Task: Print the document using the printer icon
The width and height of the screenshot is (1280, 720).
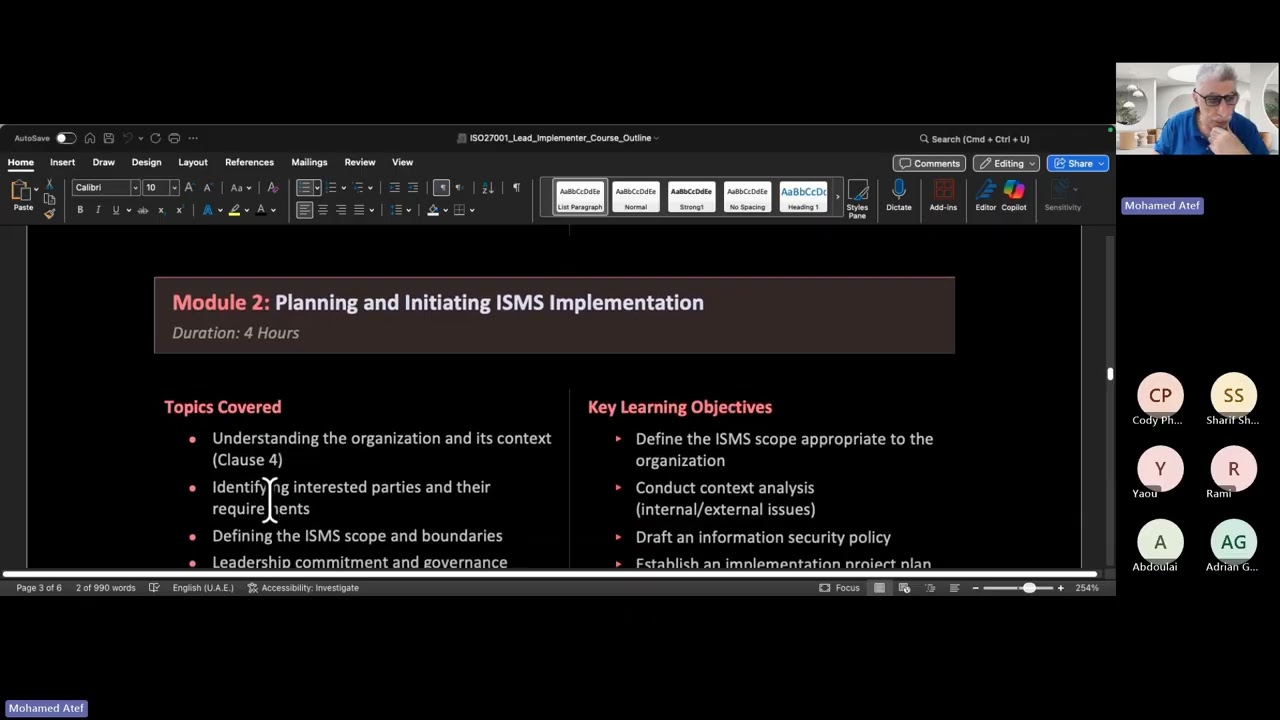Action: point(174,138)
